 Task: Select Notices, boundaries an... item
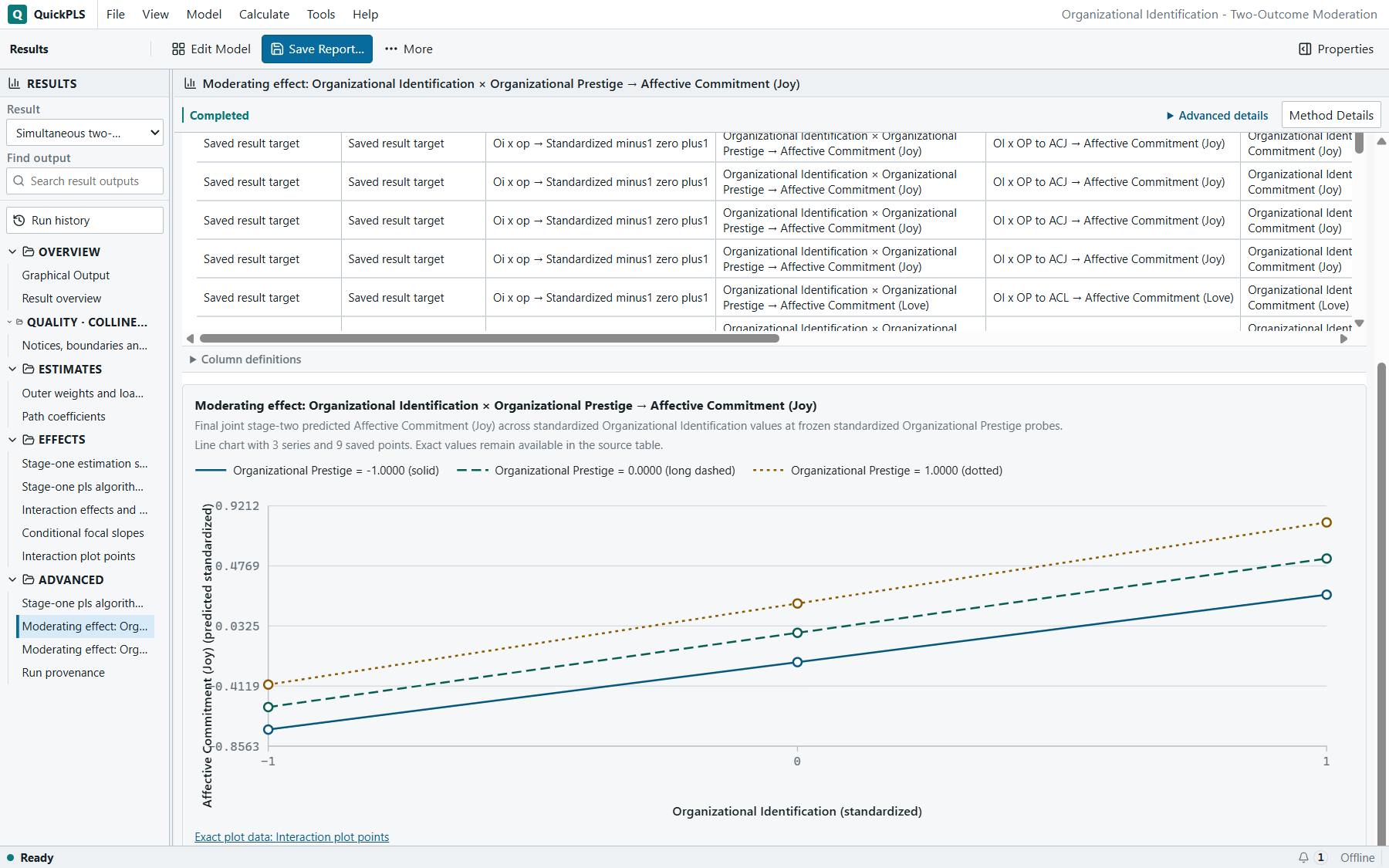click(x=85, y=345)
